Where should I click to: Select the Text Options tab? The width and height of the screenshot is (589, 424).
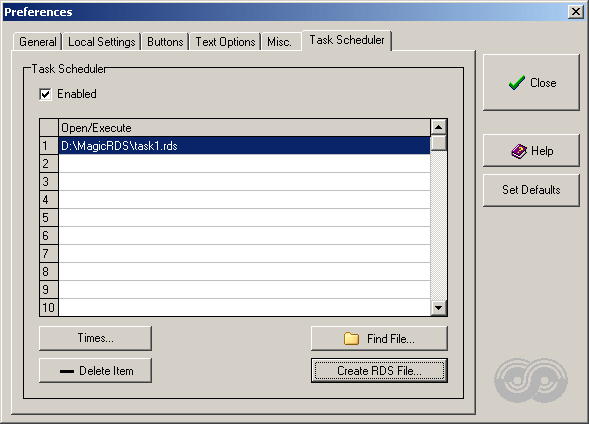(225, 42)
